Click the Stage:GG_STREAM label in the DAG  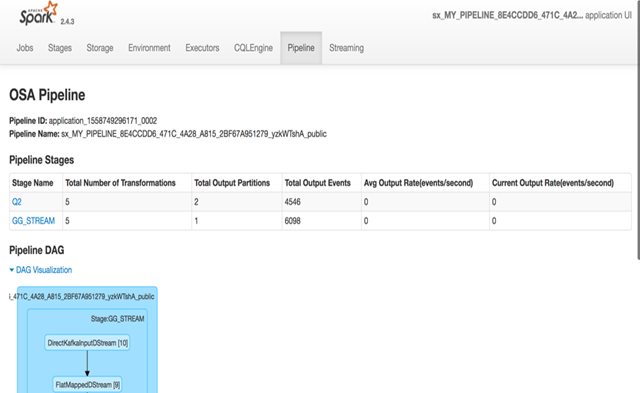[x=118, y=319]
